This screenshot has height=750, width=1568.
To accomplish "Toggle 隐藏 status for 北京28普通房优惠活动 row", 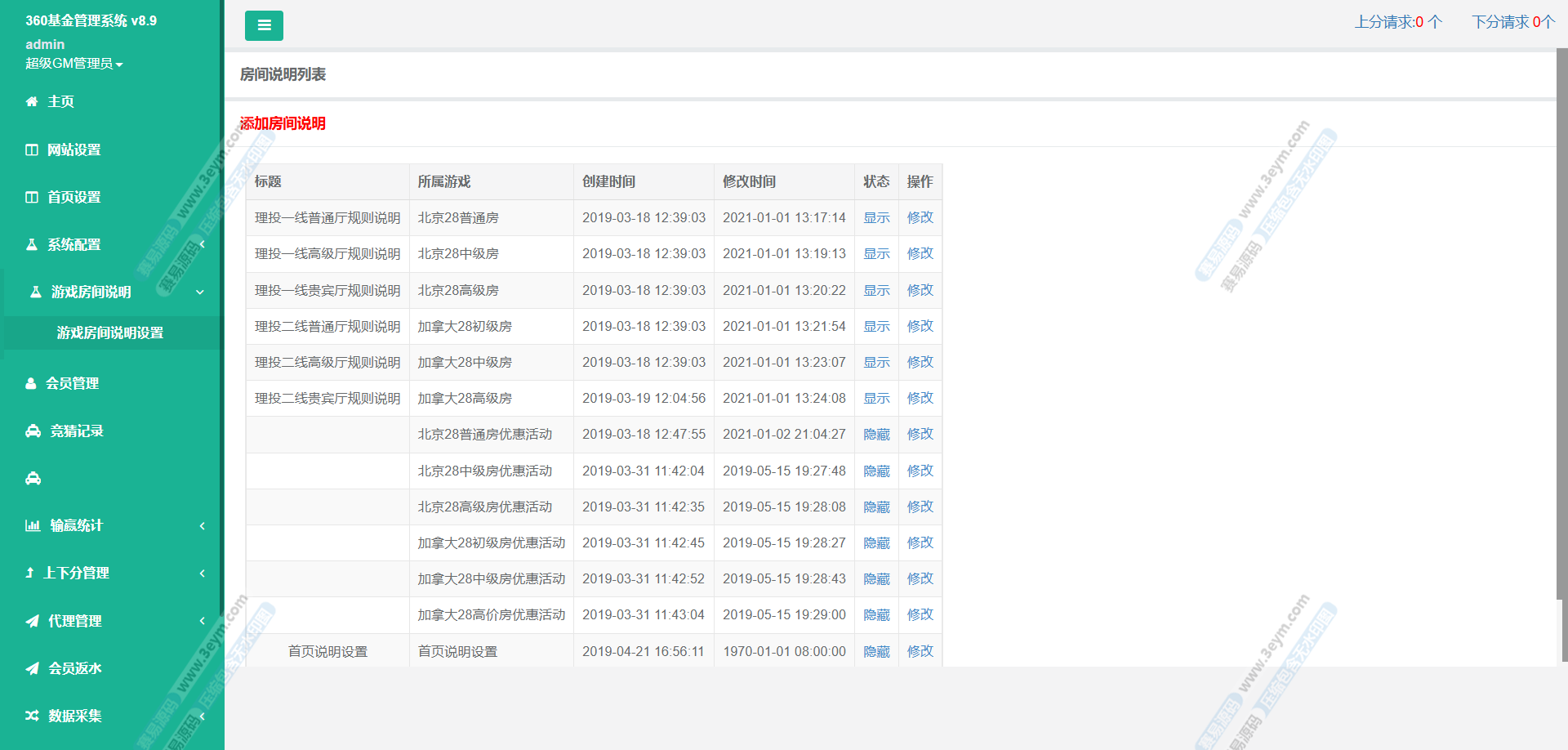I will [876, 435].
